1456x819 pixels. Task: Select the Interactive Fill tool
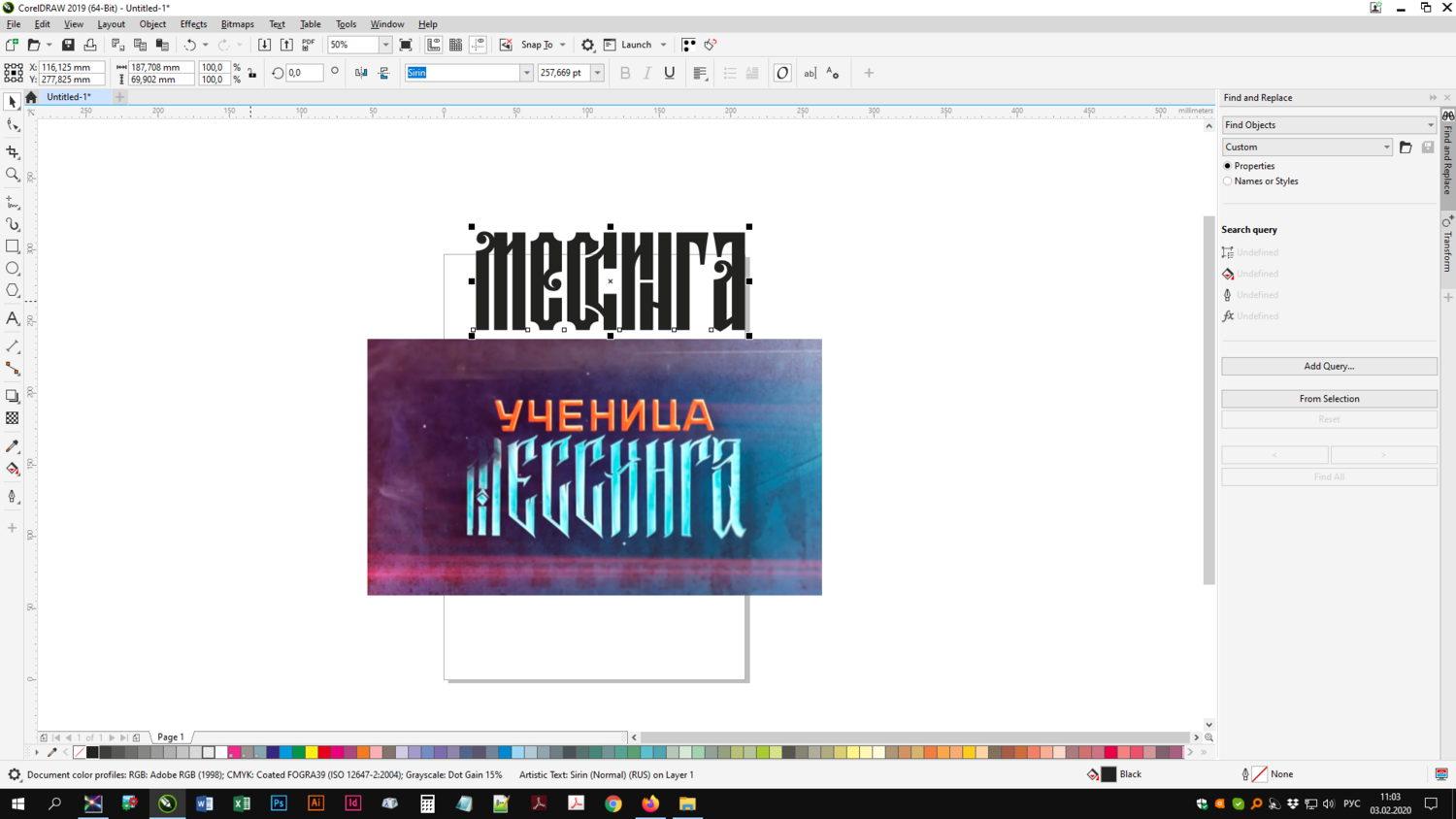(13, 469)
